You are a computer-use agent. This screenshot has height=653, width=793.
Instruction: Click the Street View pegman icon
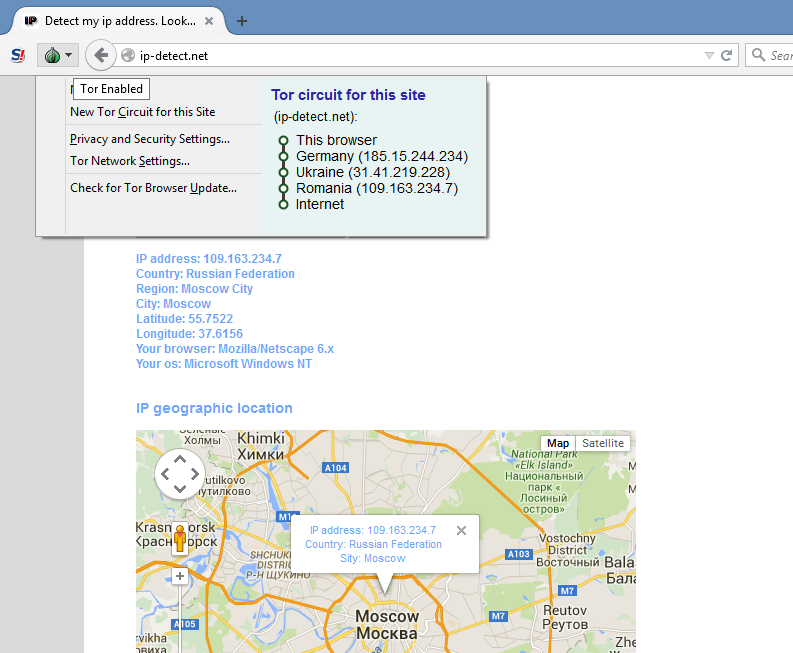click(x=180, y=538)
